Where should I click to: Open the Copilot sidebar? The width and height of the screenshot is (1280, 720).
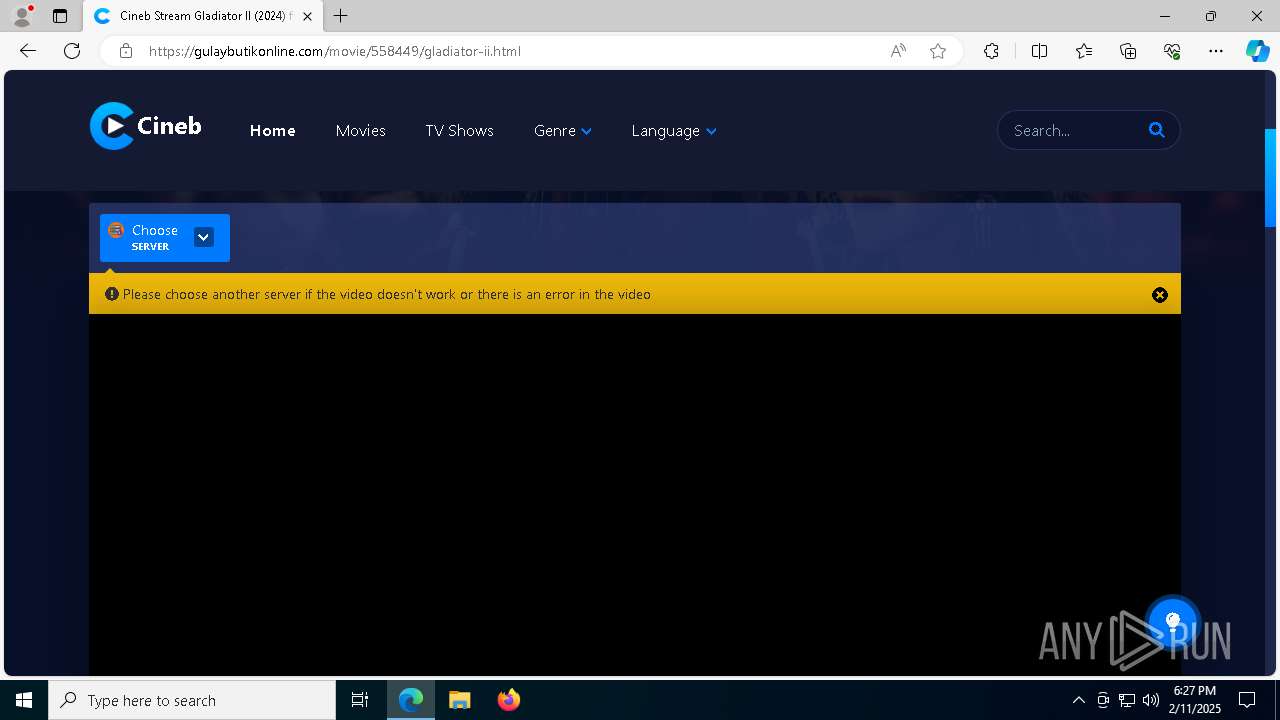point(1257,51)
